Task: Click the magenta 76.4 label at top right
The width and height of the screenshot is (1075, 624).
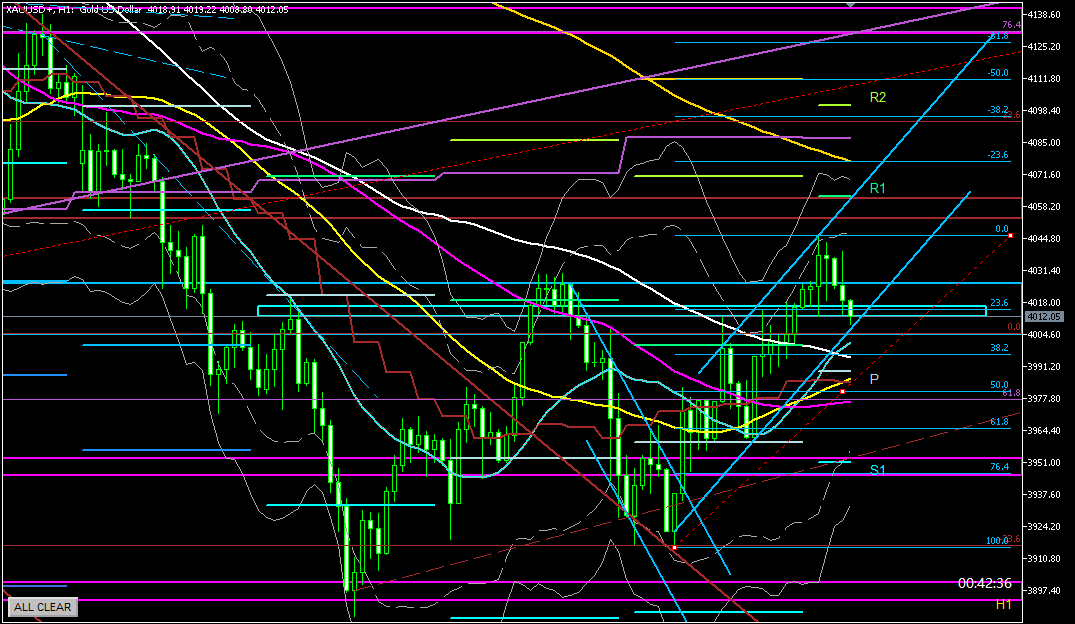Action: 1010,25
